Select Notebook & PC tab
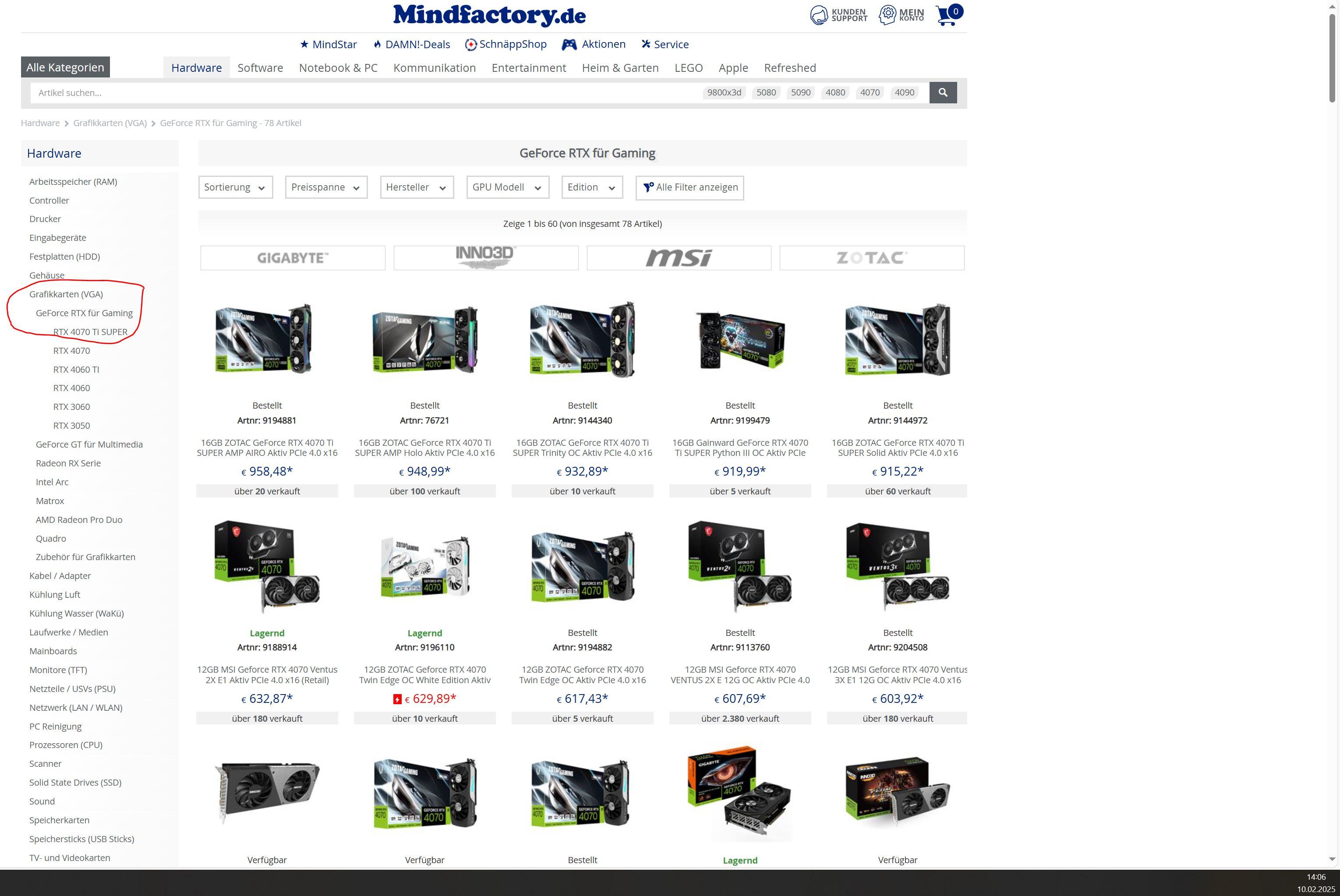Screen dimensions: 1340x896 338,68
